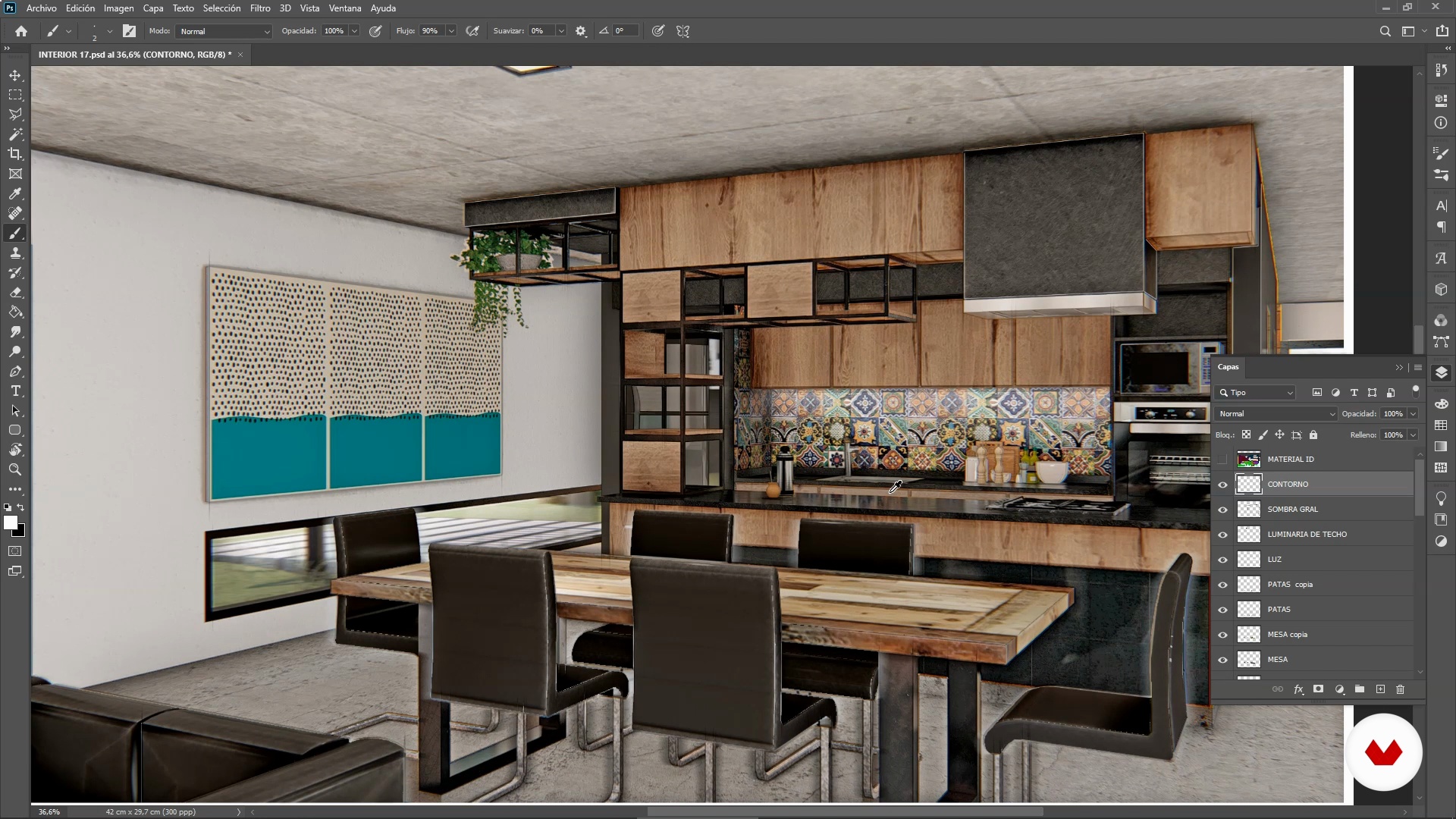The height and width of the screenshot is (819, 1456).
Task: Create a new layer
Action: click(x=1380, y=689)
